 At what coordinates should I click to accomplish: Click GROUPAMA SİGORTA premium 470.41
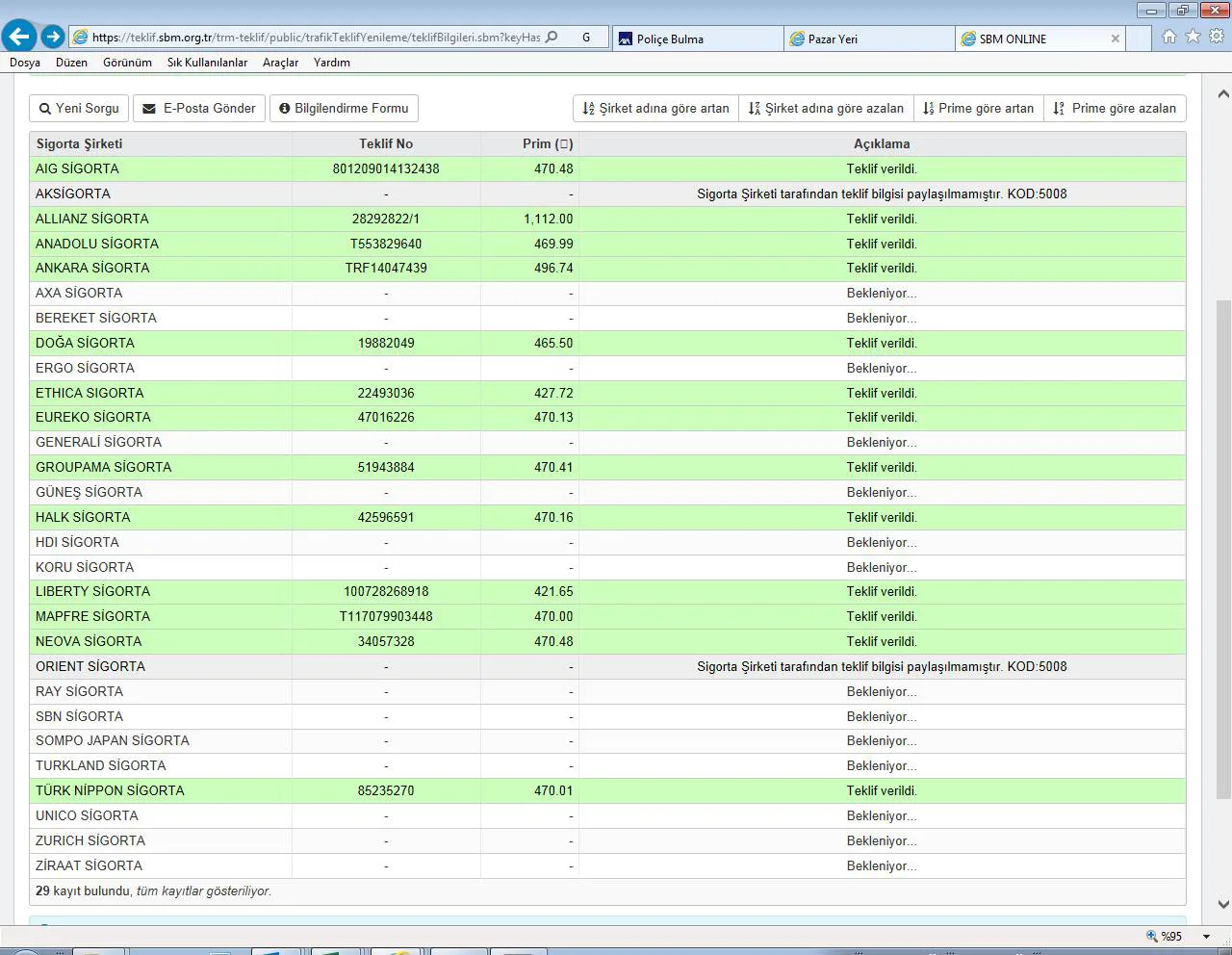click(553, 467)
